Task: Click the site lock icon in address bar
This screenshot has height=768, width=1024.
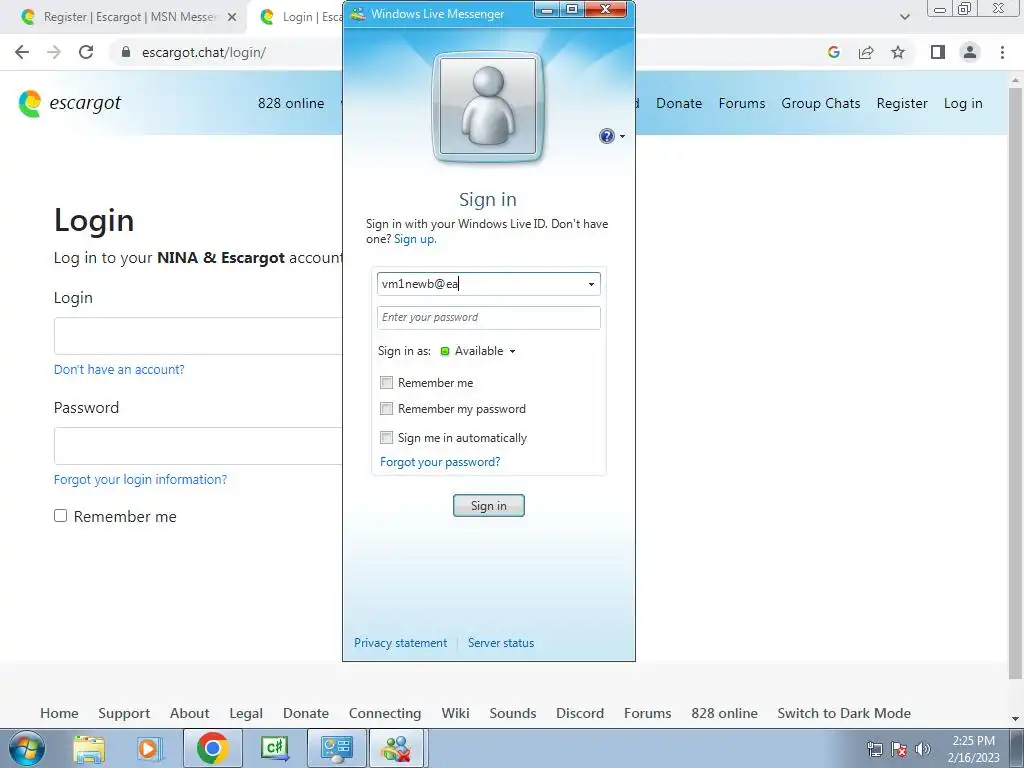Action: point(126,52)
